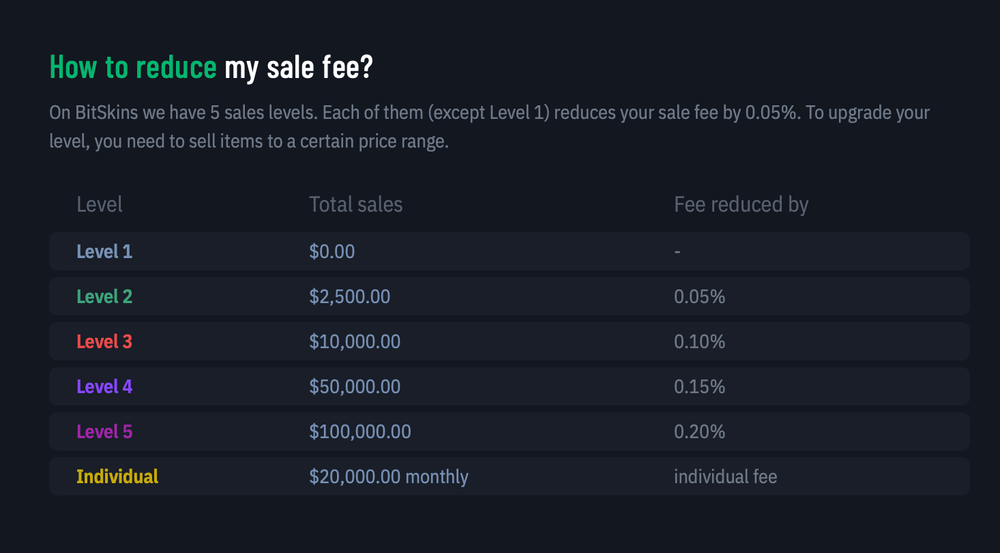Click the 'Total sales' column header
Screen dimensions: 1000x553
click(x=355, y=205)
